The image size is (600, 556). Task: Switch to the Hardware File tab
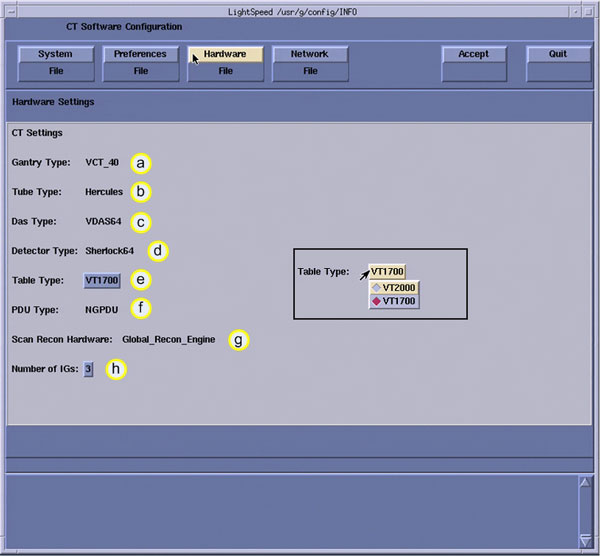click(x=225, y=62)
